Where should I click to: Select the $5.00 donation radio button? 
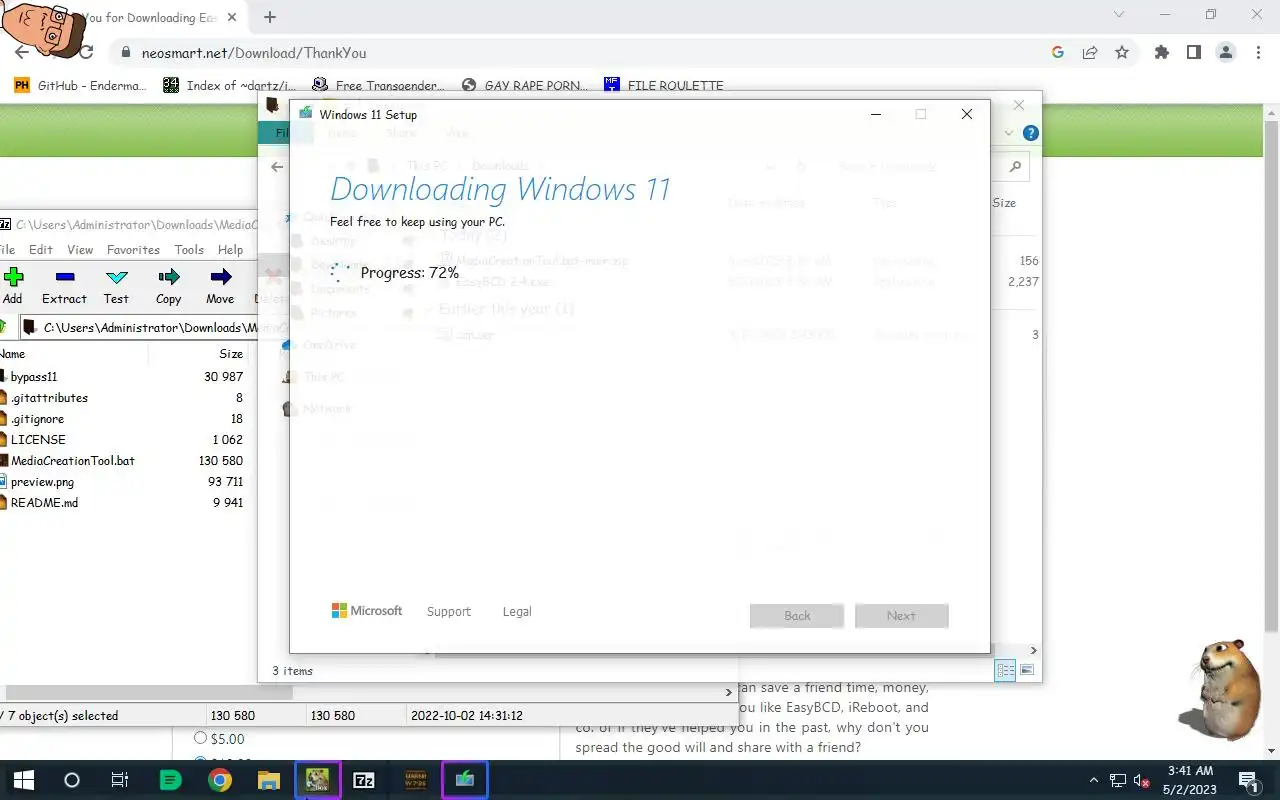click(x=201, y=738)
